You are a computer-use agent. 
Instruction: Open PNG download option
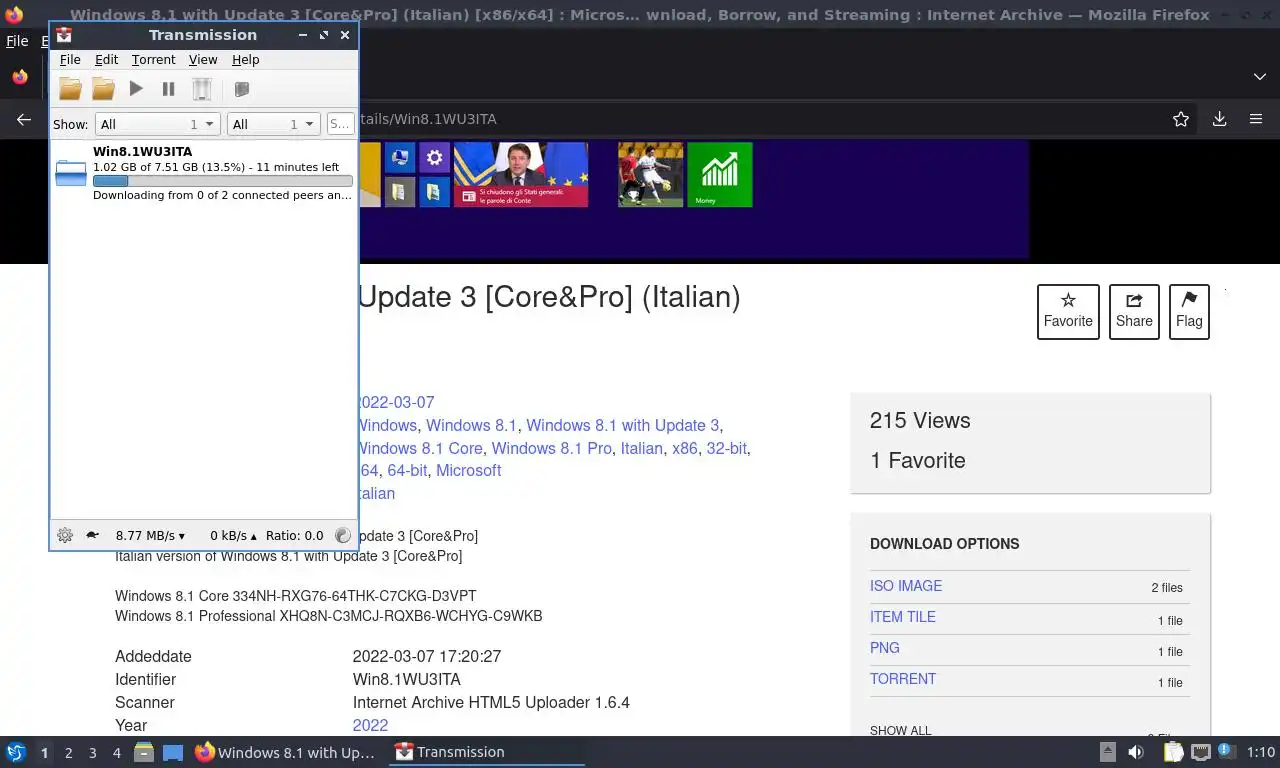[885, 648]
